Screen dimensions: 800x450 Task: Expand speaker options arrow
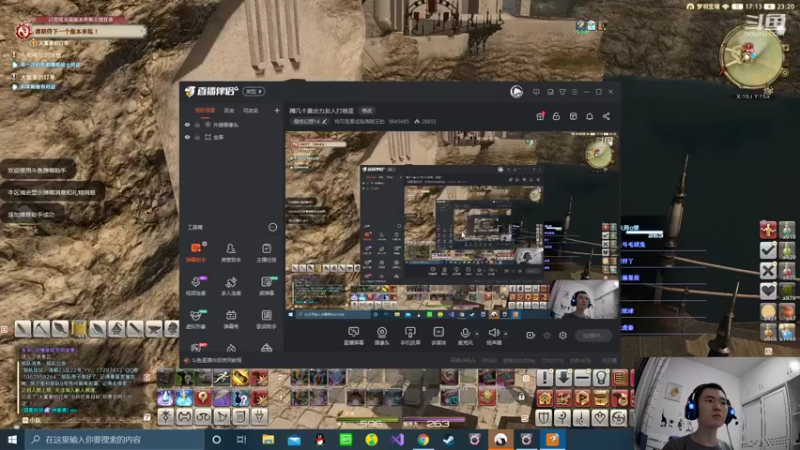point(506,334)
